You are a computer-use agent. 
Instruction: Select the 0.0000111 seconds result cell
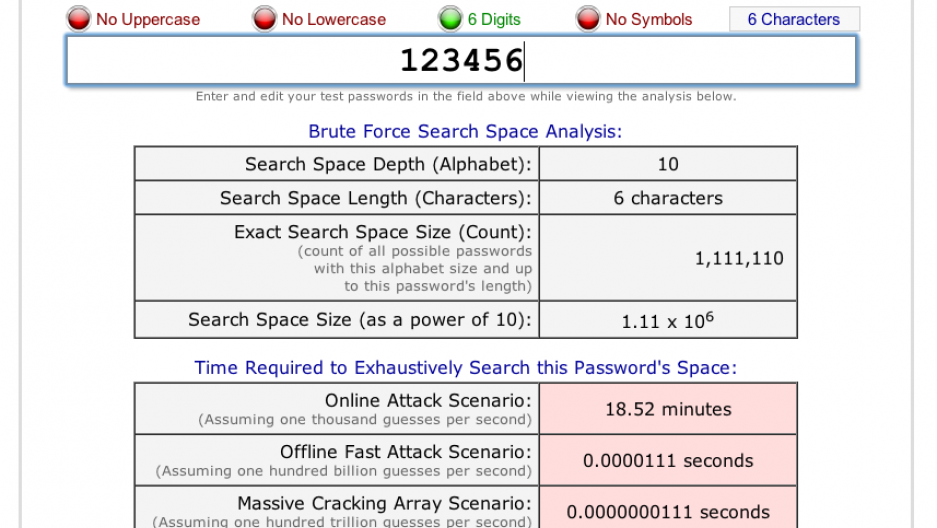pyautogui.click(x=668, y=461)
